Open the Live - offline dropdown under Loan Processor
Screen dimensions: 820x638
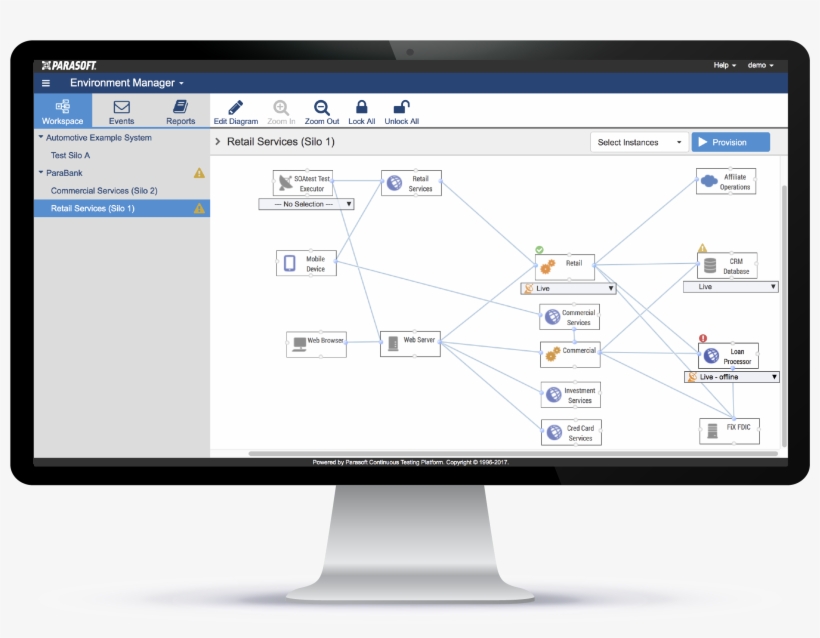point(730,376)
